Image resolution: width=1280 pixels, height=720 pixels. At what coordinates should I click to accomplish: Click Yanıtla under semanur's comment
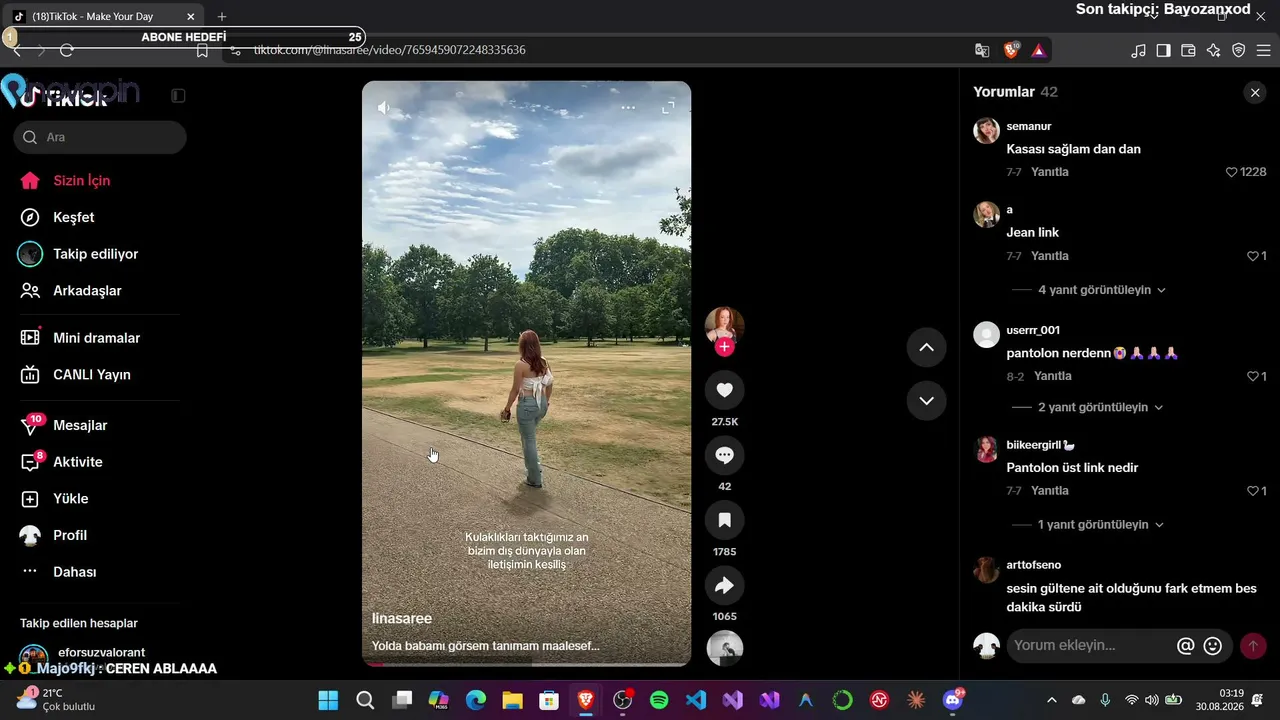coord(1050,172)
